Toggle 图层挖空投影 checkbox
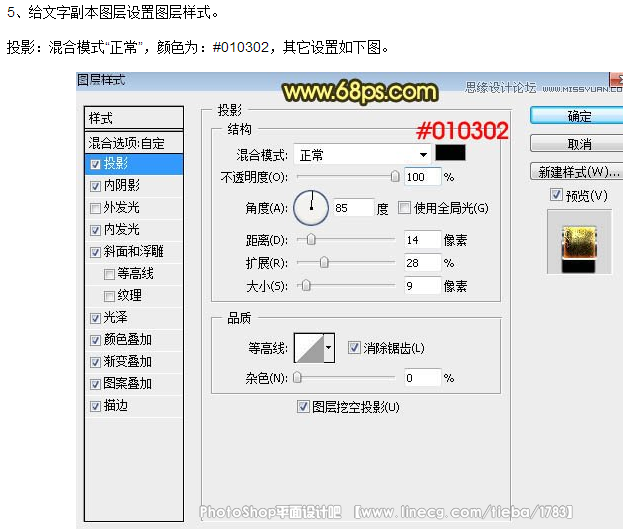Image resolution: width=623 pixels, height=529 pixels. pos(304,407)
